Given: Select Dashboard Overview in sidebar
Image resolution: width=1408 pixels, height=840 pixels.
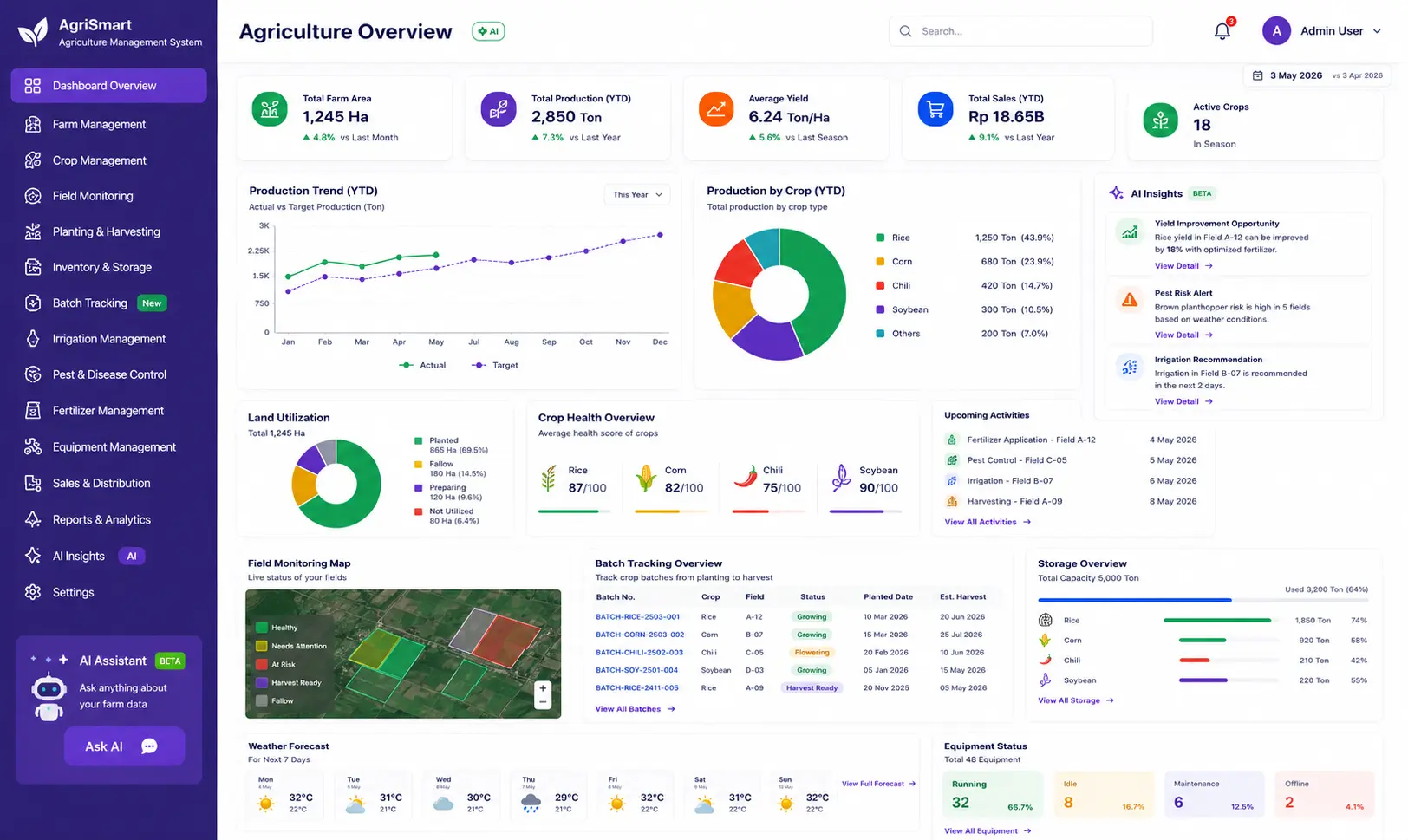Looking at the screenshot, I should [x=108, y=86].
